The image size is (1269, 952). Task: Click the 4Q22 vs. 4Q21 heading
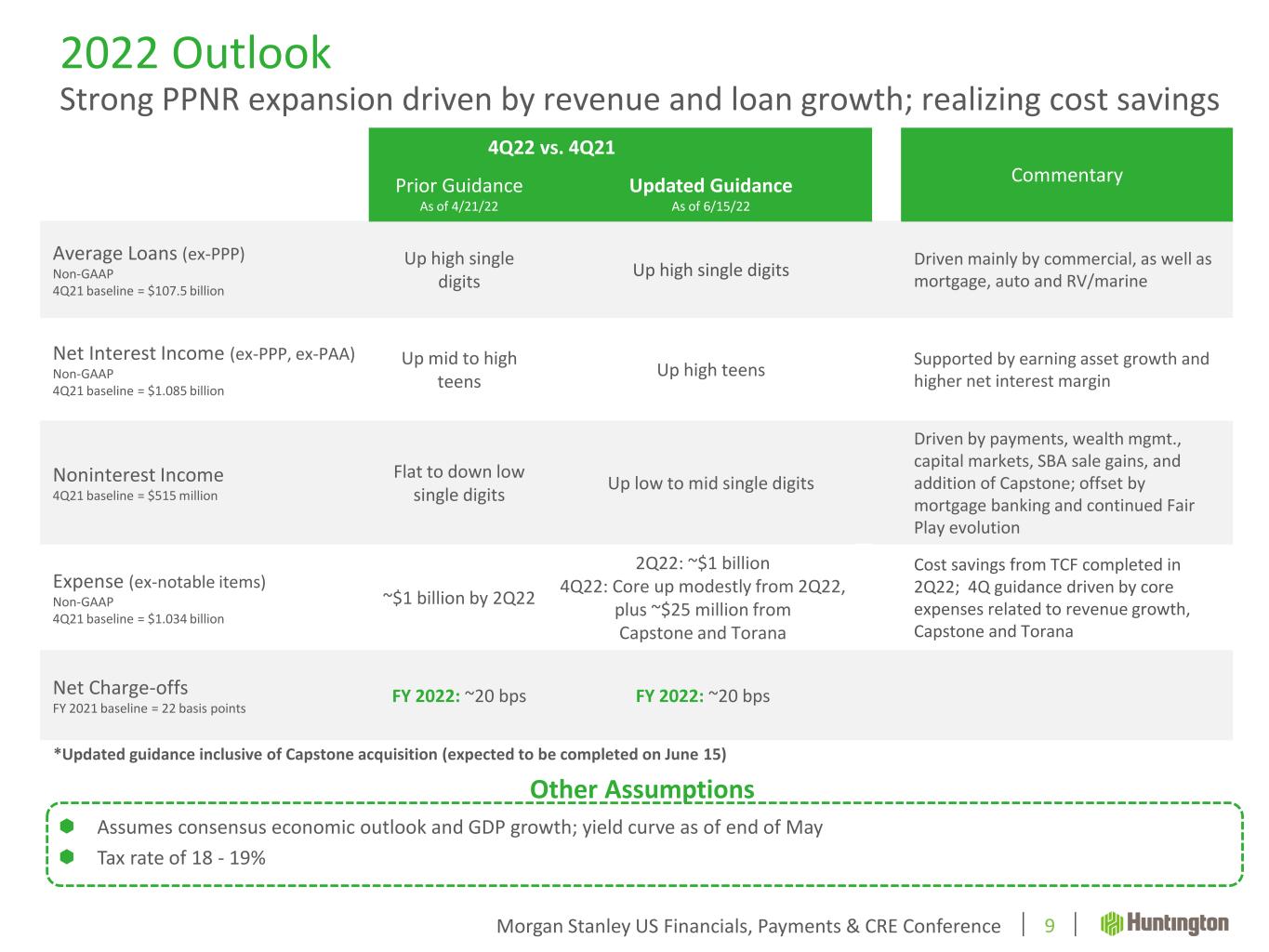(551, 148)
